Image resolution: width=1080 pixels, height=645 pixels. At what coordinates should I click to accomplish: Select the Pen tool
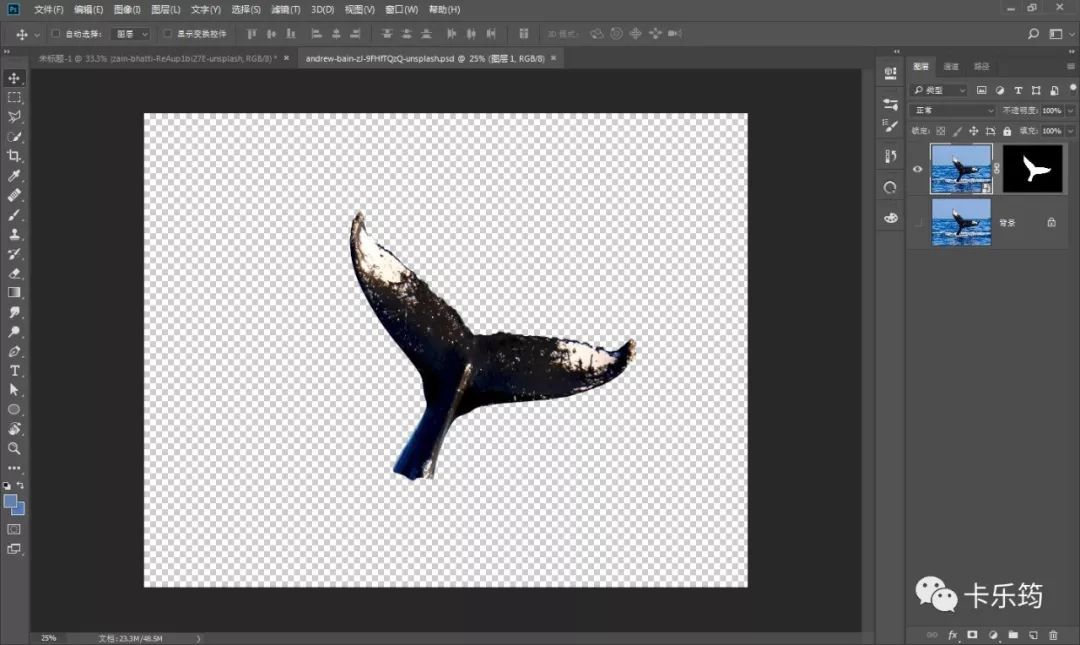(14, 351)
